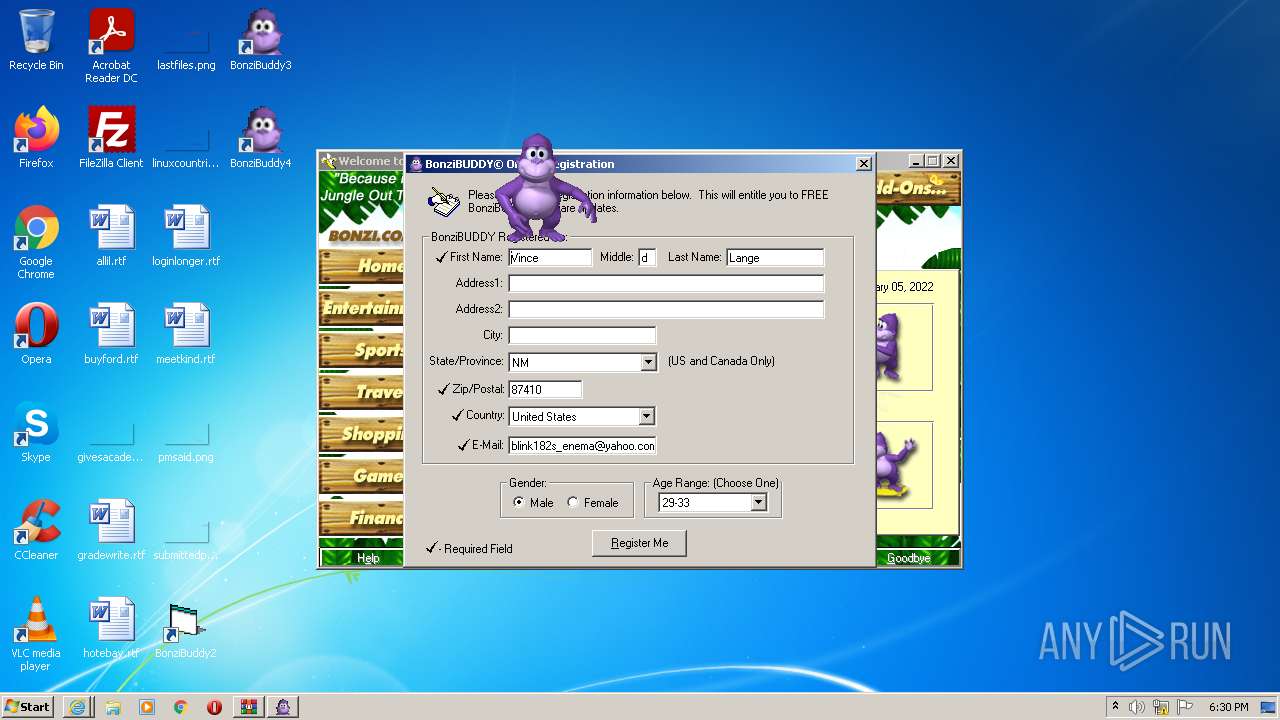Select the allil.rtf document icon

click(x=111, y=236)
